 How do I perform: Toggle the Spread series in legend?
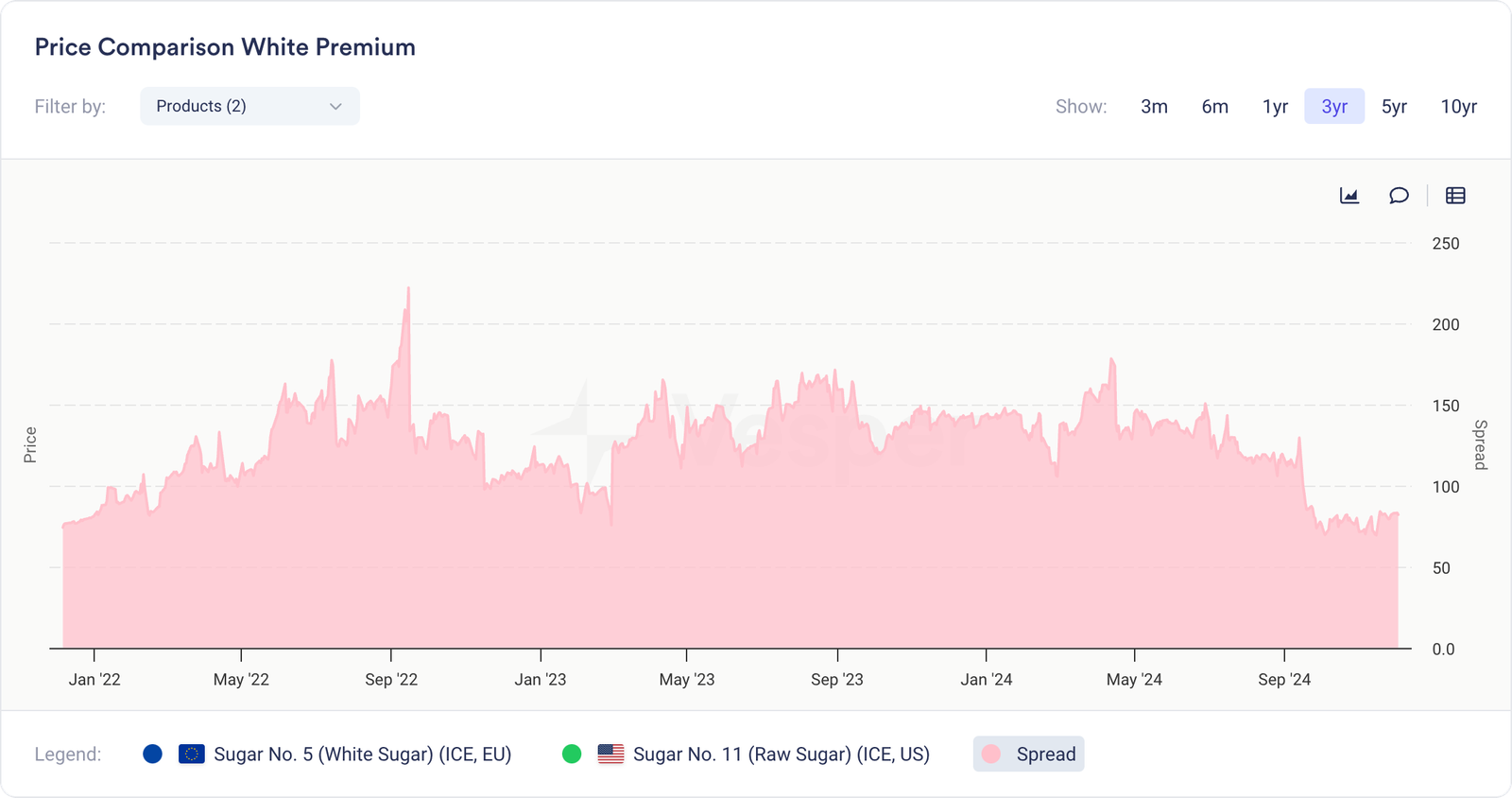(x=1045, y=754)
